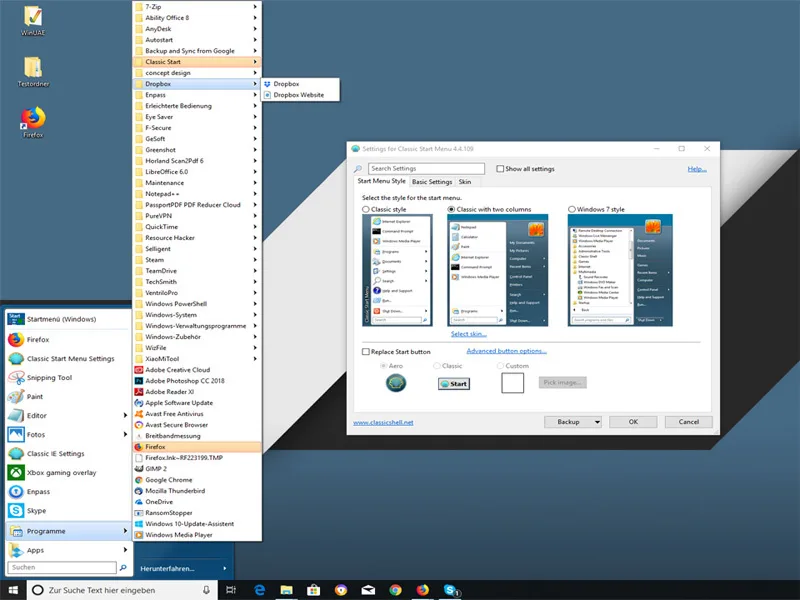The width and height of the screenshot is (800, 600).
Task: Open Backup button dropdown arrow
Action: pyautogui.click(x=597, y=422)
